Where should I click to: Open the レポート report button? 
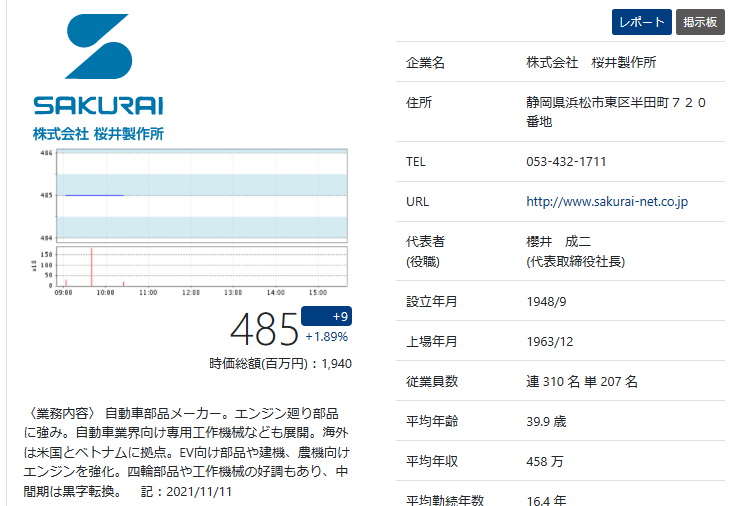coord(641,22)
